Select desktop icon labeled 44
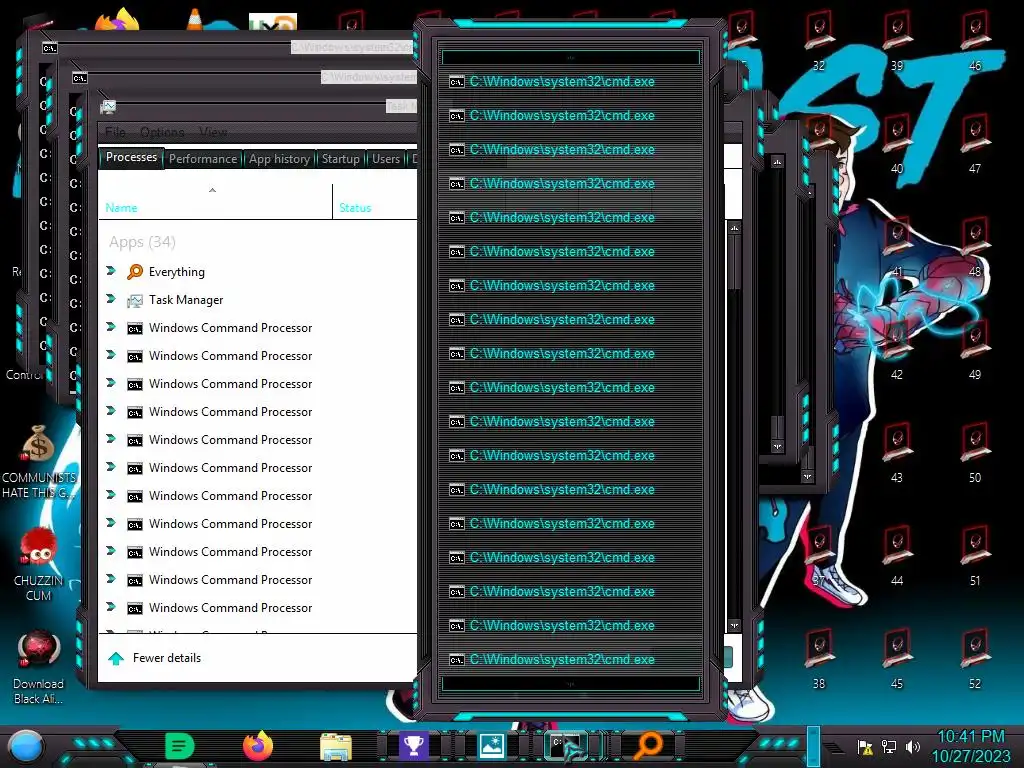Viewport: 1024px width, 768px height. coord(897,555)
